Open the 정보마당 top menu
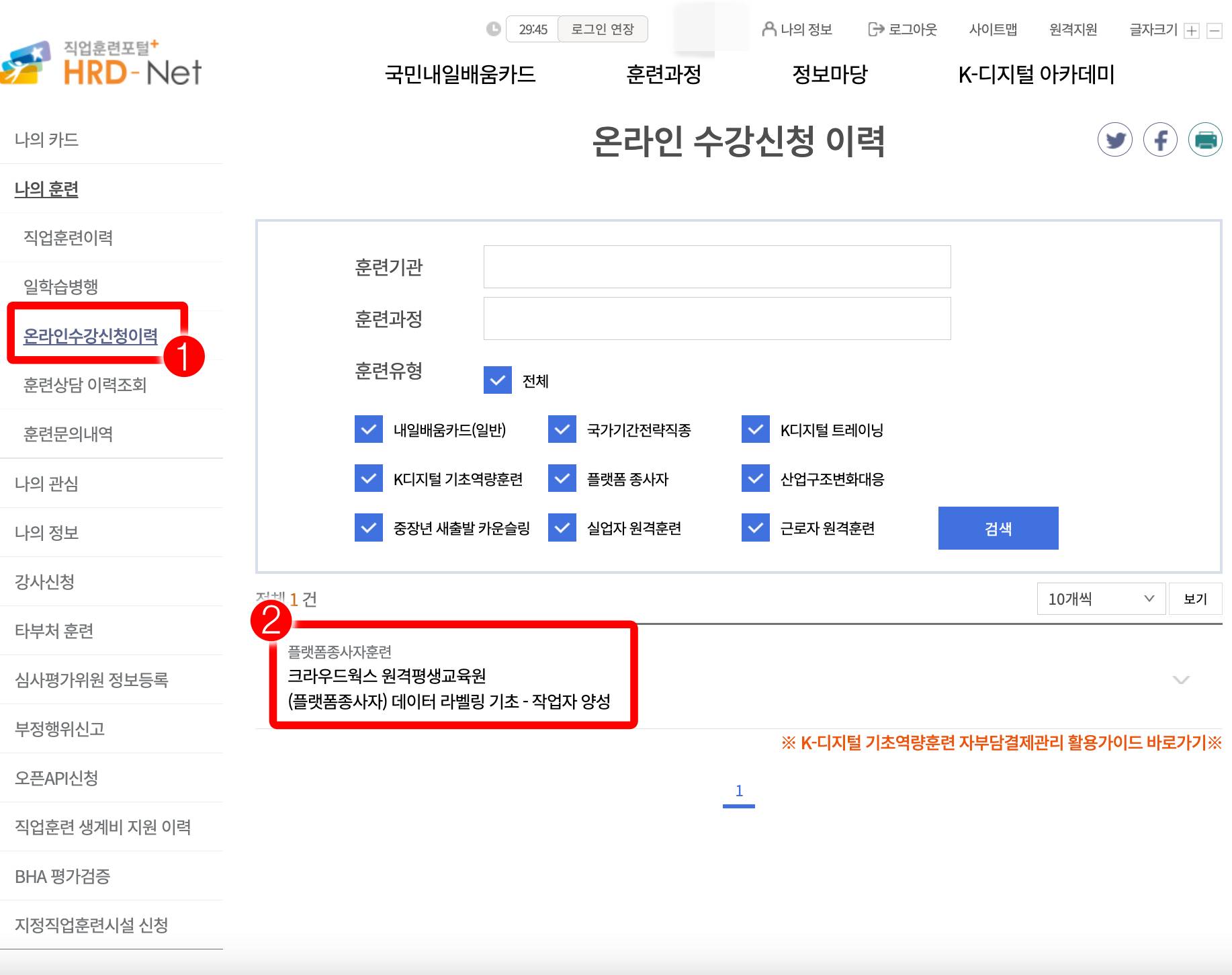 click(x=830, y=75)
